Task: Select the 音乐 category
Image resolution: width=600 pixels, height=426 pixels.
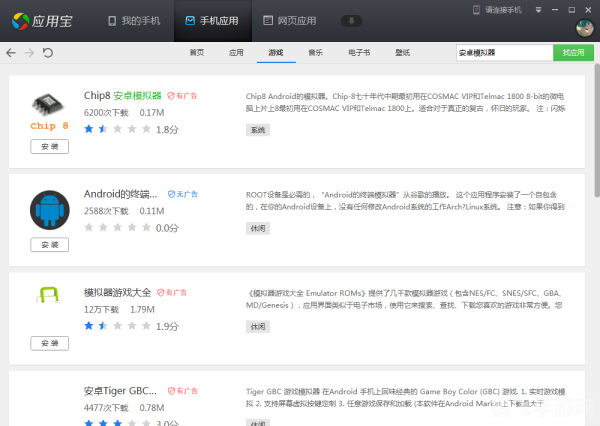Action: [x=315, y=52]
